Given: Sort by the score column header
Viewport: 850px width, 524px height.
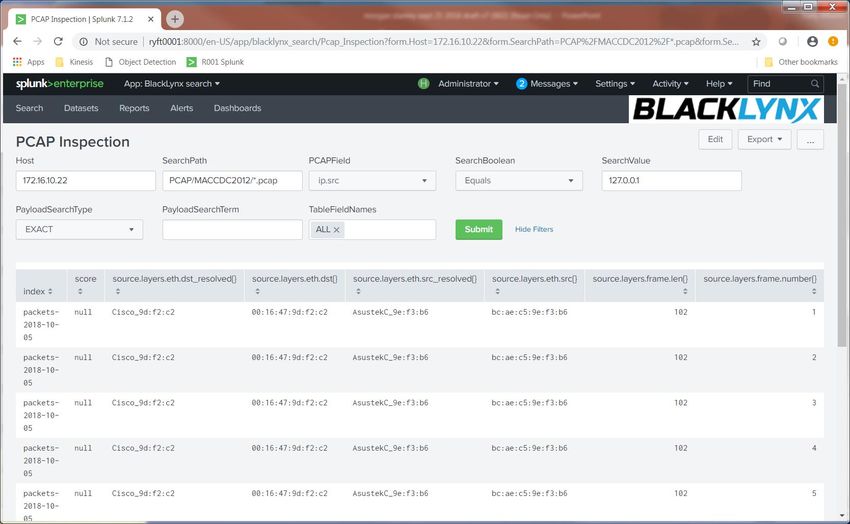Looking at the screenshot, I should click(86, 284).
